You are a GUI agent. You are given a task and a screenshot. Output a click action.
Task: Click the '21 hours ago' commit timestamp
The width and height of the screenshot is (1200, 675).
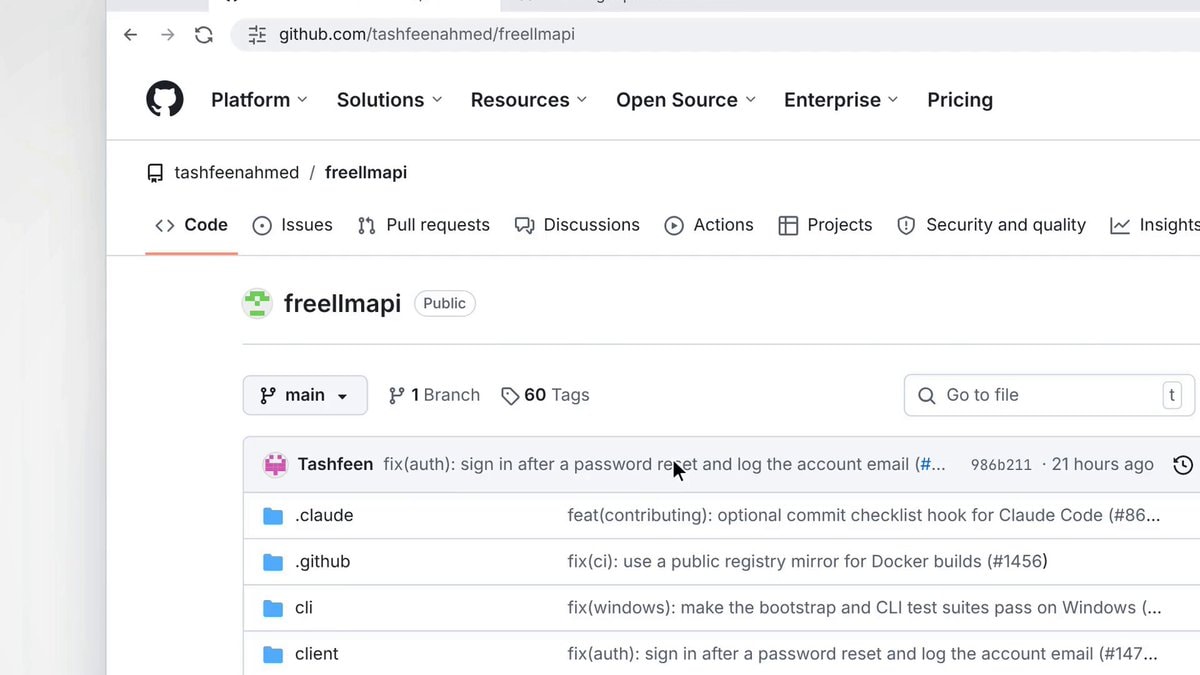pyautogui.click(x=1103, y=465)
